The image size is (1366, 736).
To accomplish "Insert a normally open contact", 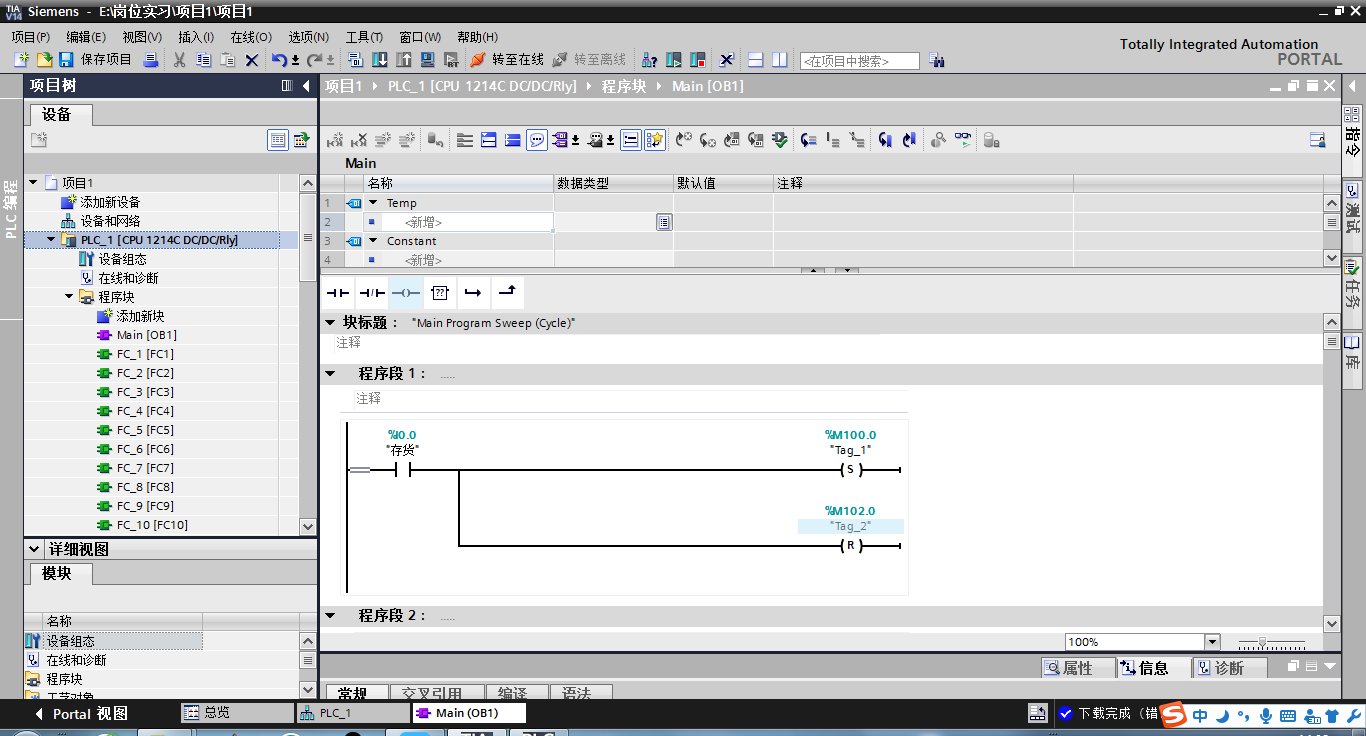I will click(339, 293).
